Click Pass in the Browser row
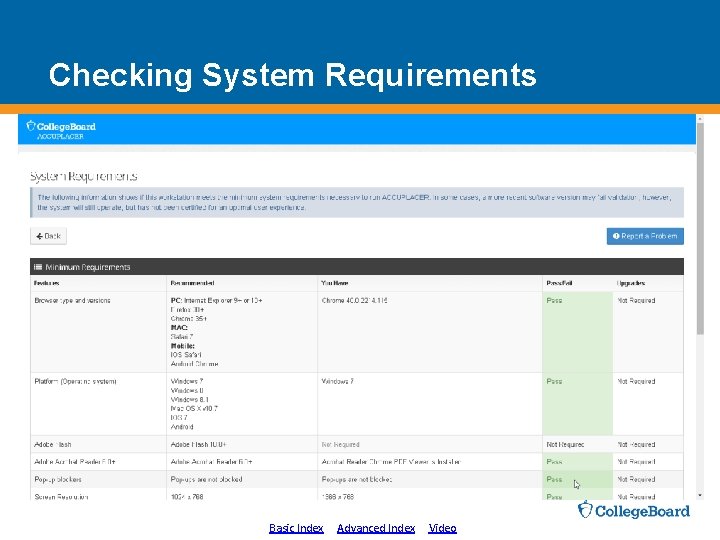This screenshot has width=720, height=540. pos(554,301)
